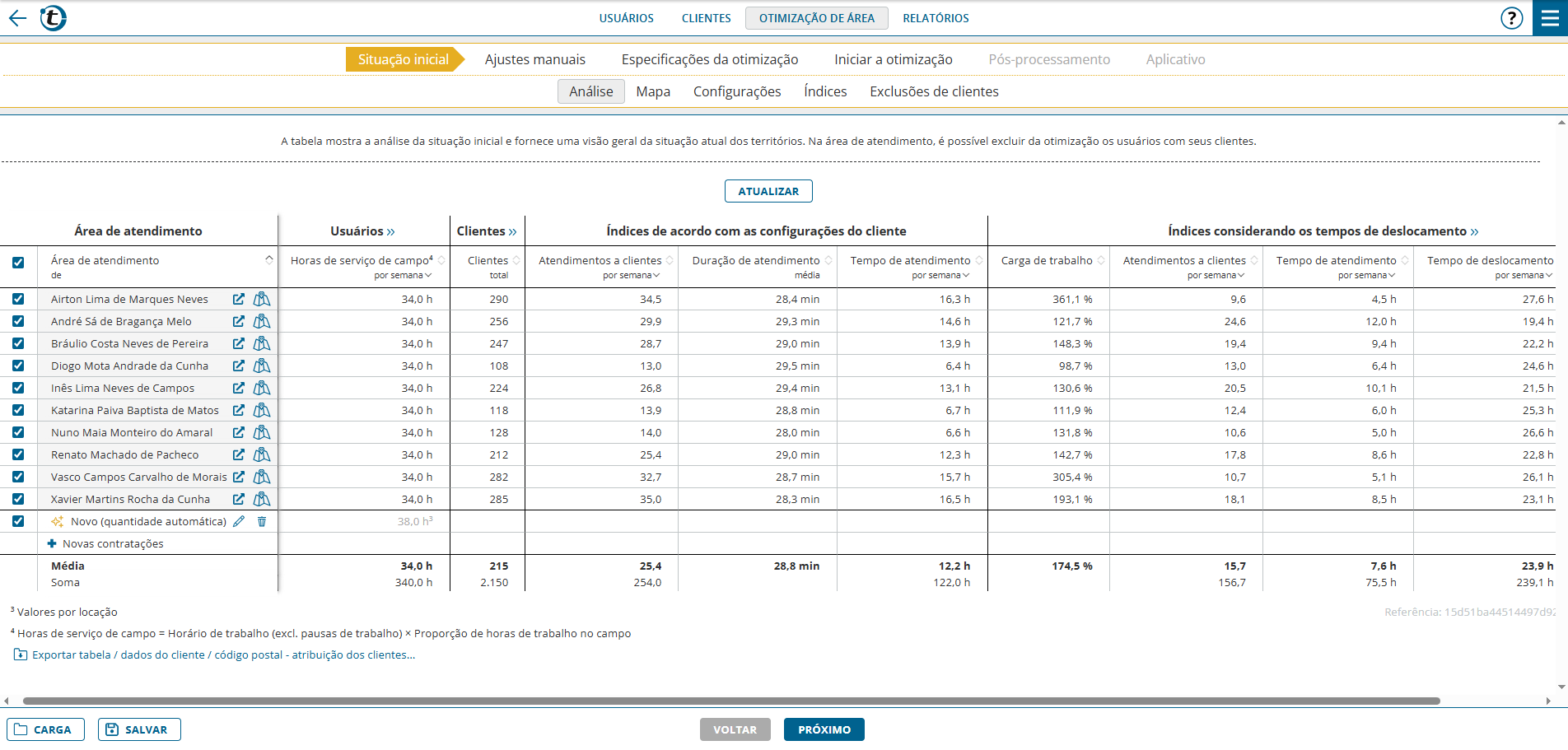The height and width of the screenshot is (750, 1568).
Task: Click the plus icon for Novas contratações
Action: click(53, 544)
